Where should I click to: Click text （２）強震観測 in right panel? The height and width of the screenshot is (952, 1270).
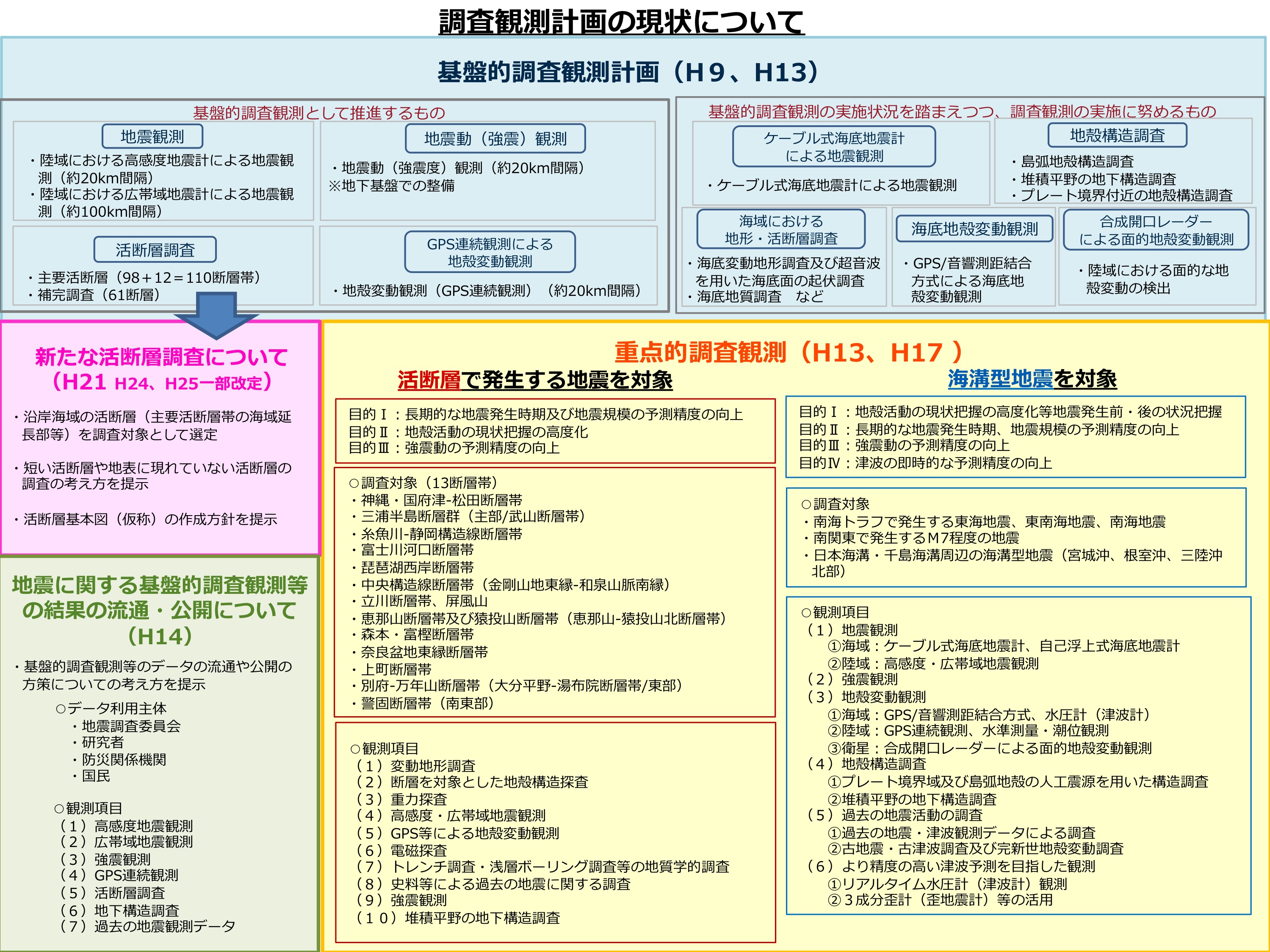[851, 679]
